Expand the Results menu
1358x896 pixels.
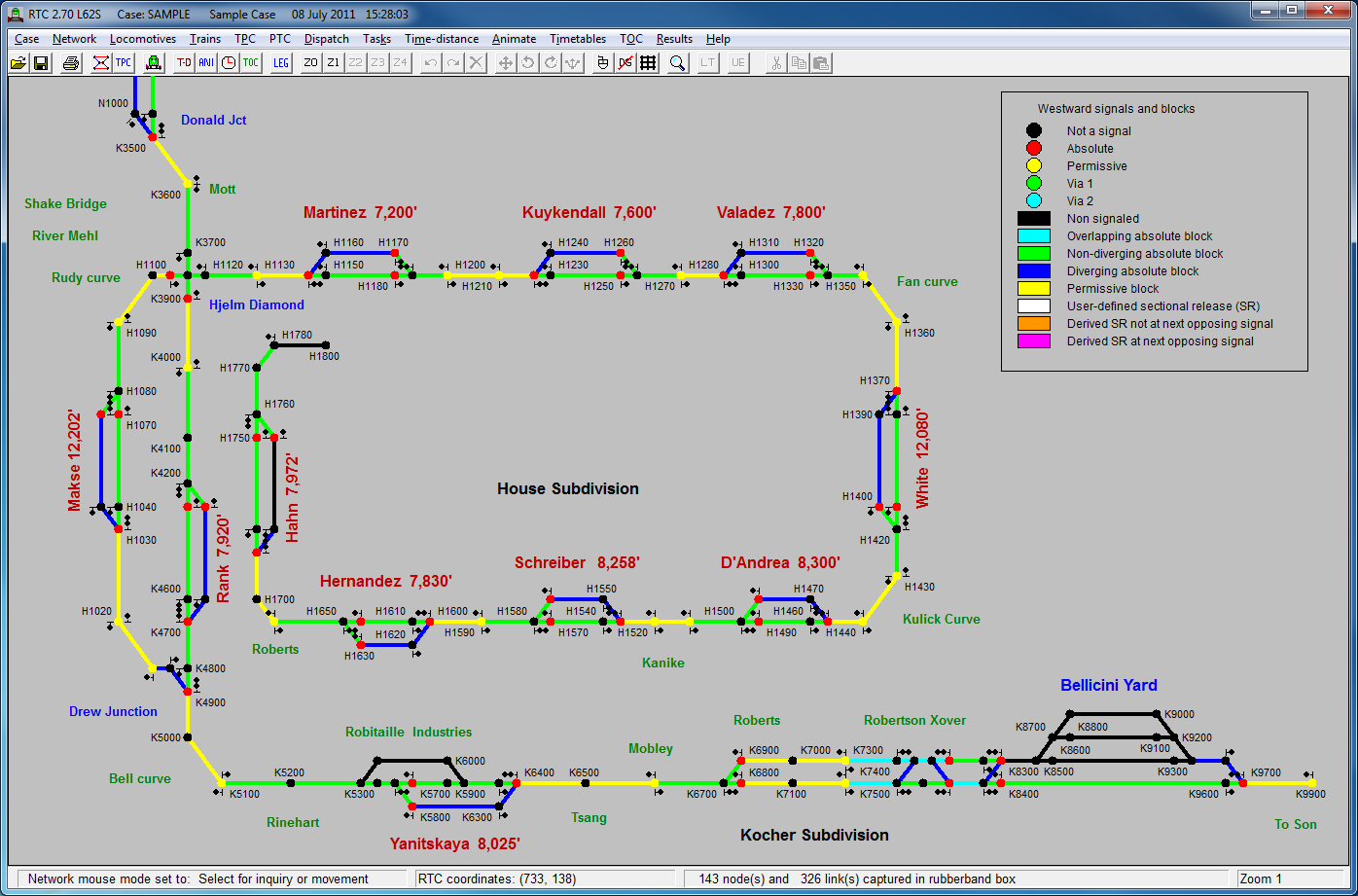tap(674, 39)
